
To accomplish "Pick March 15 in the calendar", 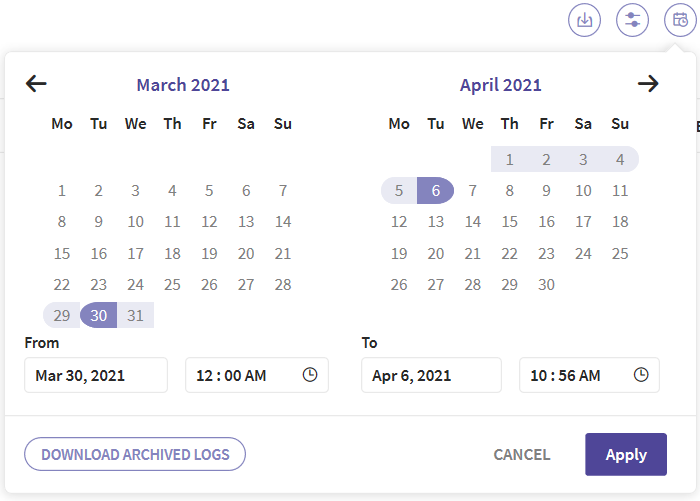I will (62, 254).
